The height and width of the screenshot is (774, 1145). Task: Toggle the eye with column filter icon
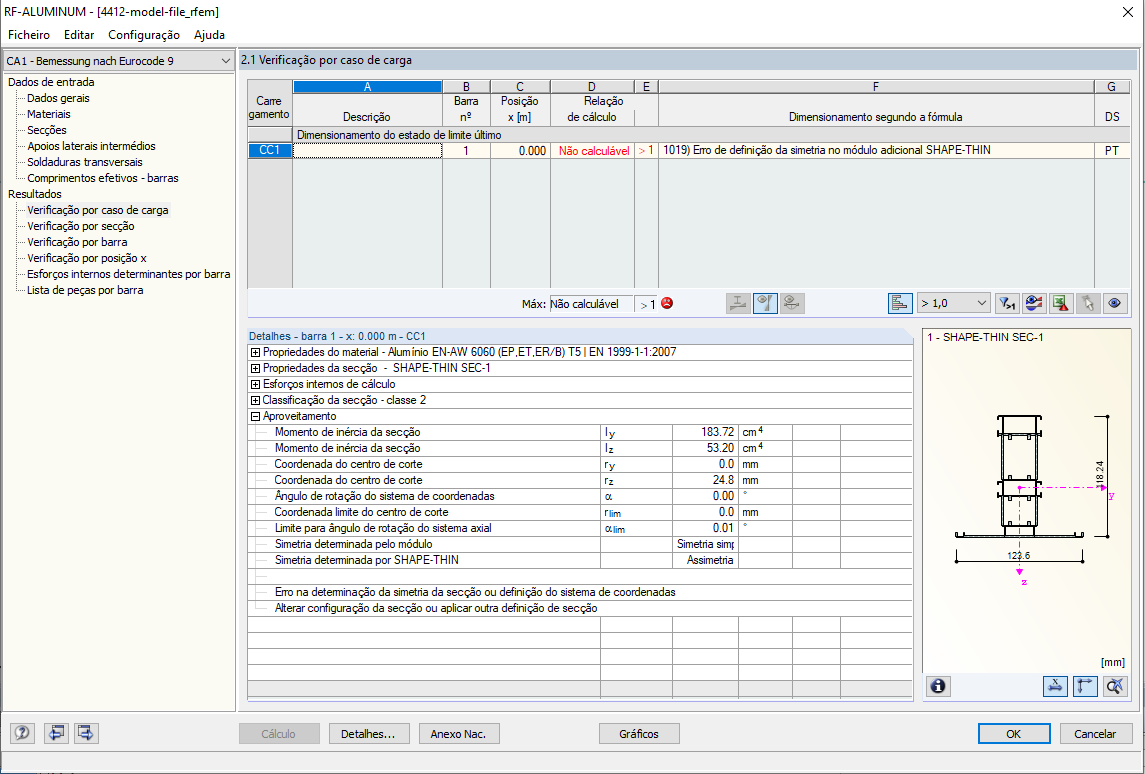pyautogui.click(x=765, y=303)
